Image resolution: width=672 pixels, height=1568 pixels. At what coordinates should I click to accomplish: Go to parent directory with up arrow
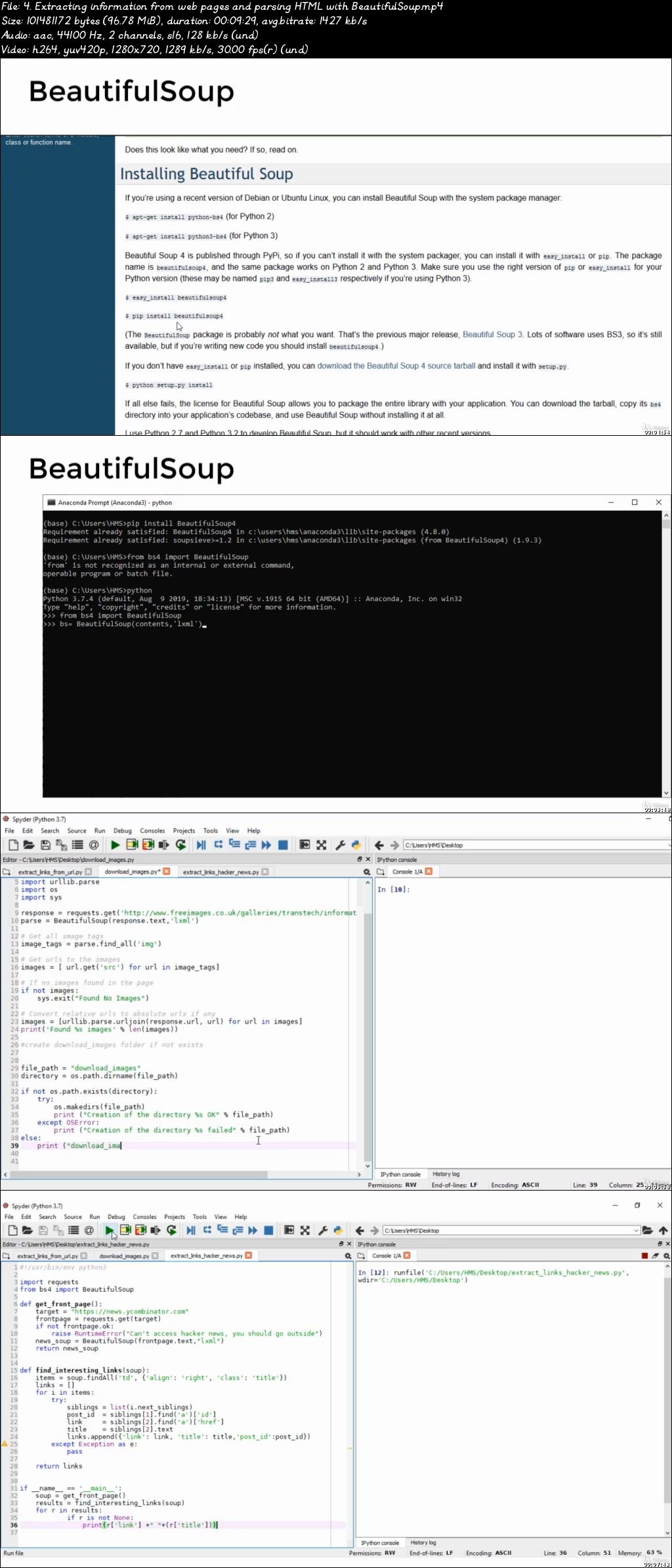pyautogui.click(x=663, y=1231)
